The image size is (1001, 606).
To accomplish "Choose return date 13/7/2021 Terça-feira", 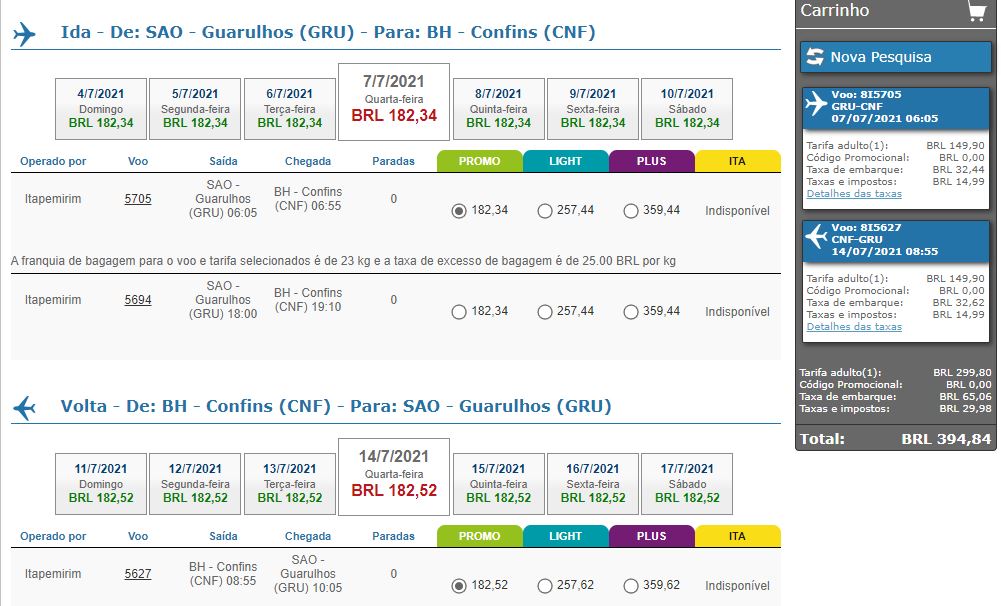I will click(290, 483).
